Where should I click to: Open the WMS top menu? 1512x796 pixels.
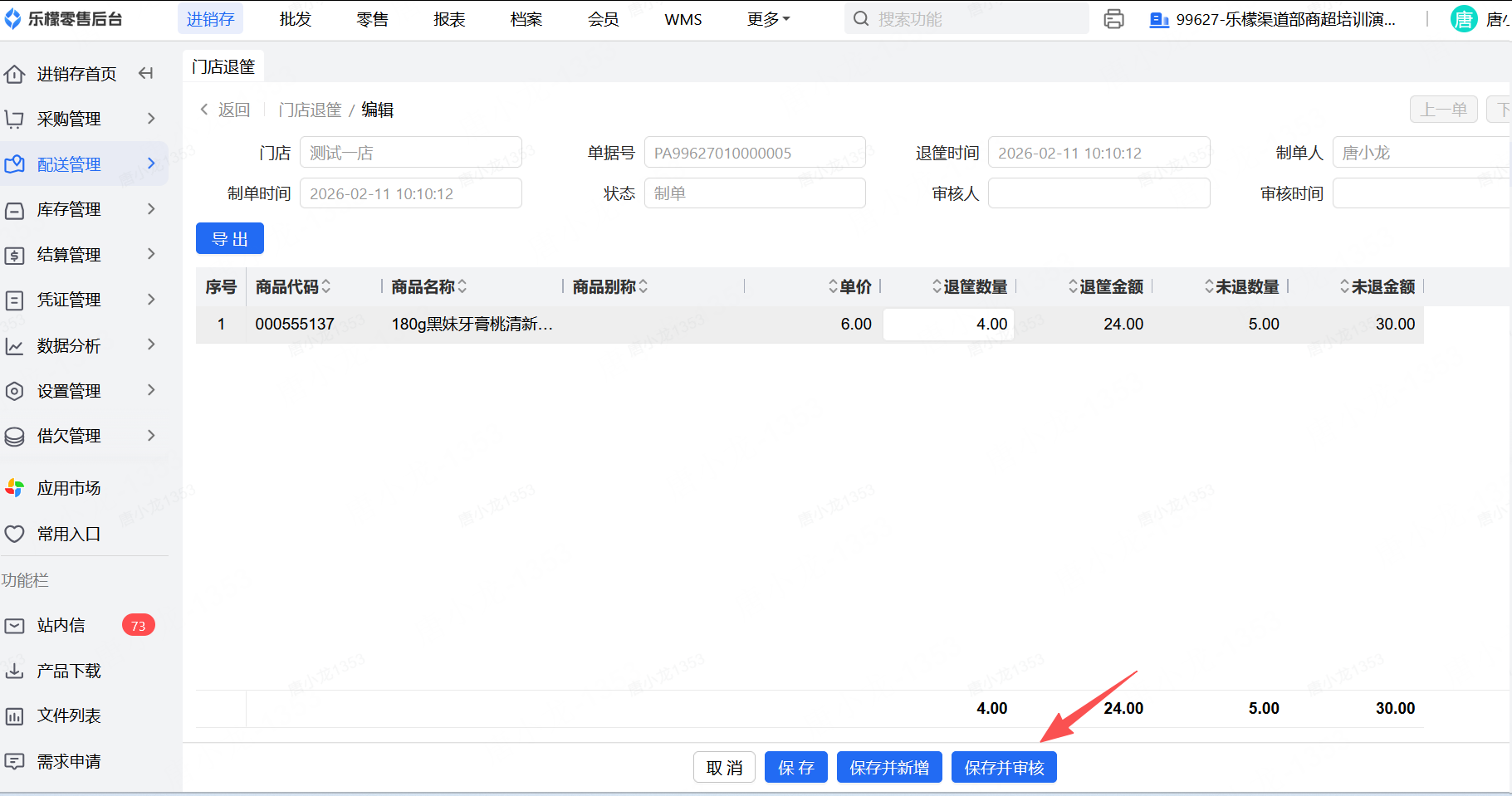pos(683,19)
